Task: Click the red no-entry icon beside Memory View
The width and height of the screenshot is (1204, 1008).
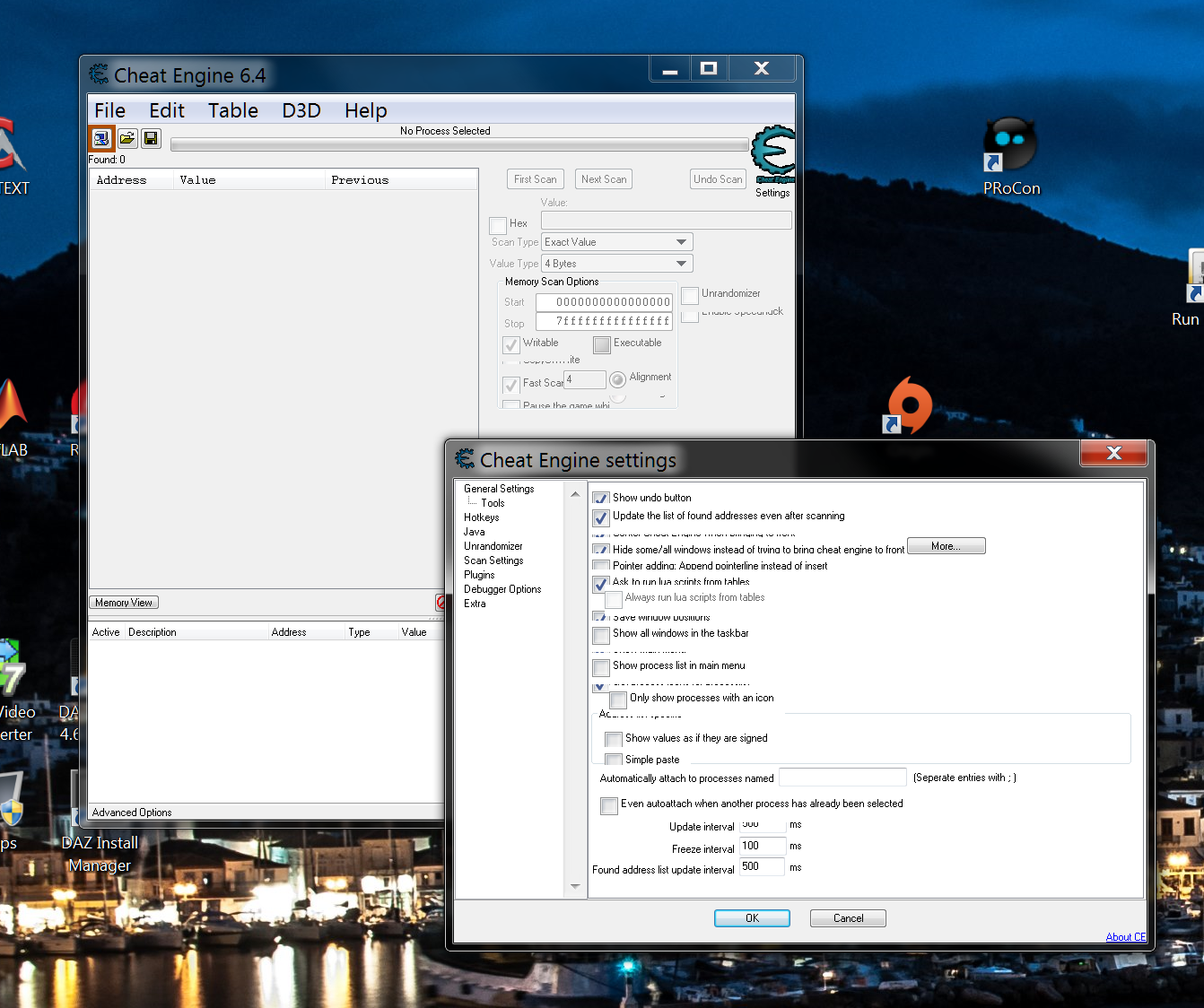Action: coord(440,602)
